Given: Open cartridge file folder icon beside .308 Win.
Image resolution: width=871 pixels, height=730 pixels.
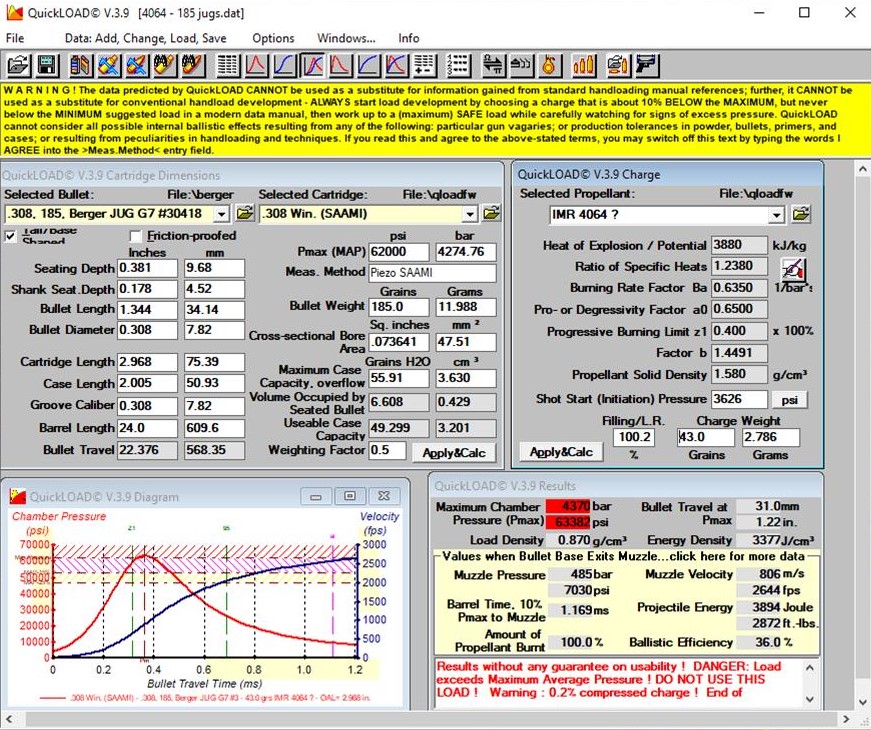Looking at the screenshot, I should [x=492, y=213].
